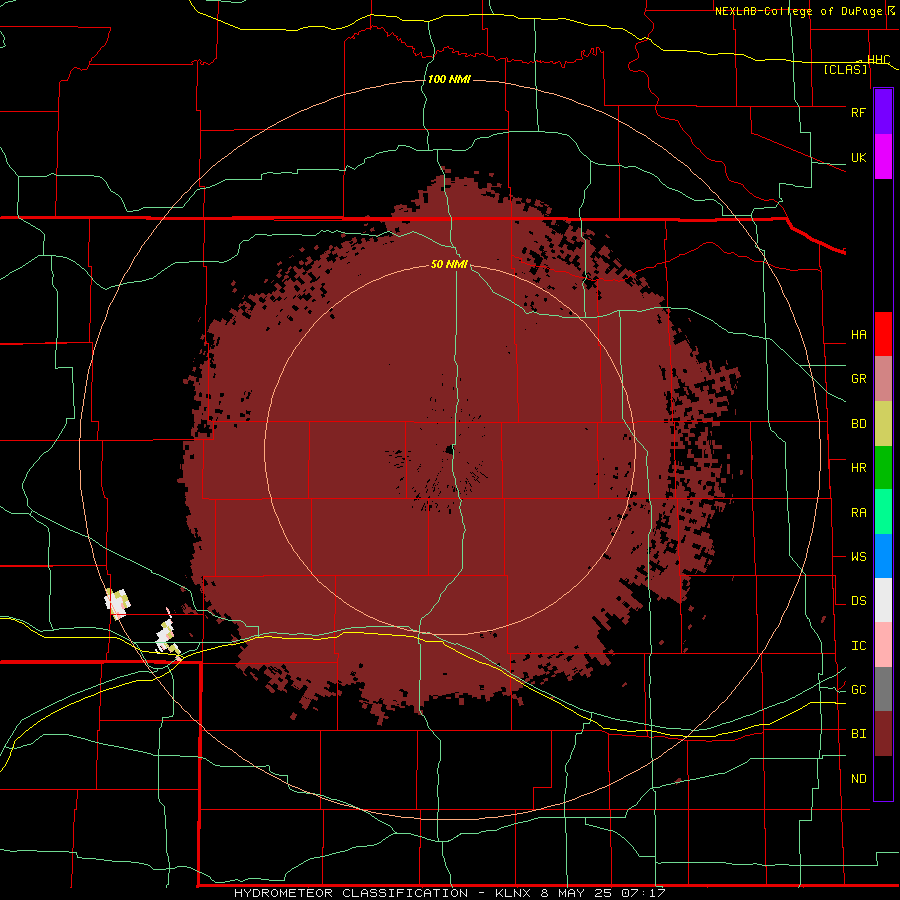Screen dimensions: 900x900
Task: Click the ND legend label
Action: (858, 779)
